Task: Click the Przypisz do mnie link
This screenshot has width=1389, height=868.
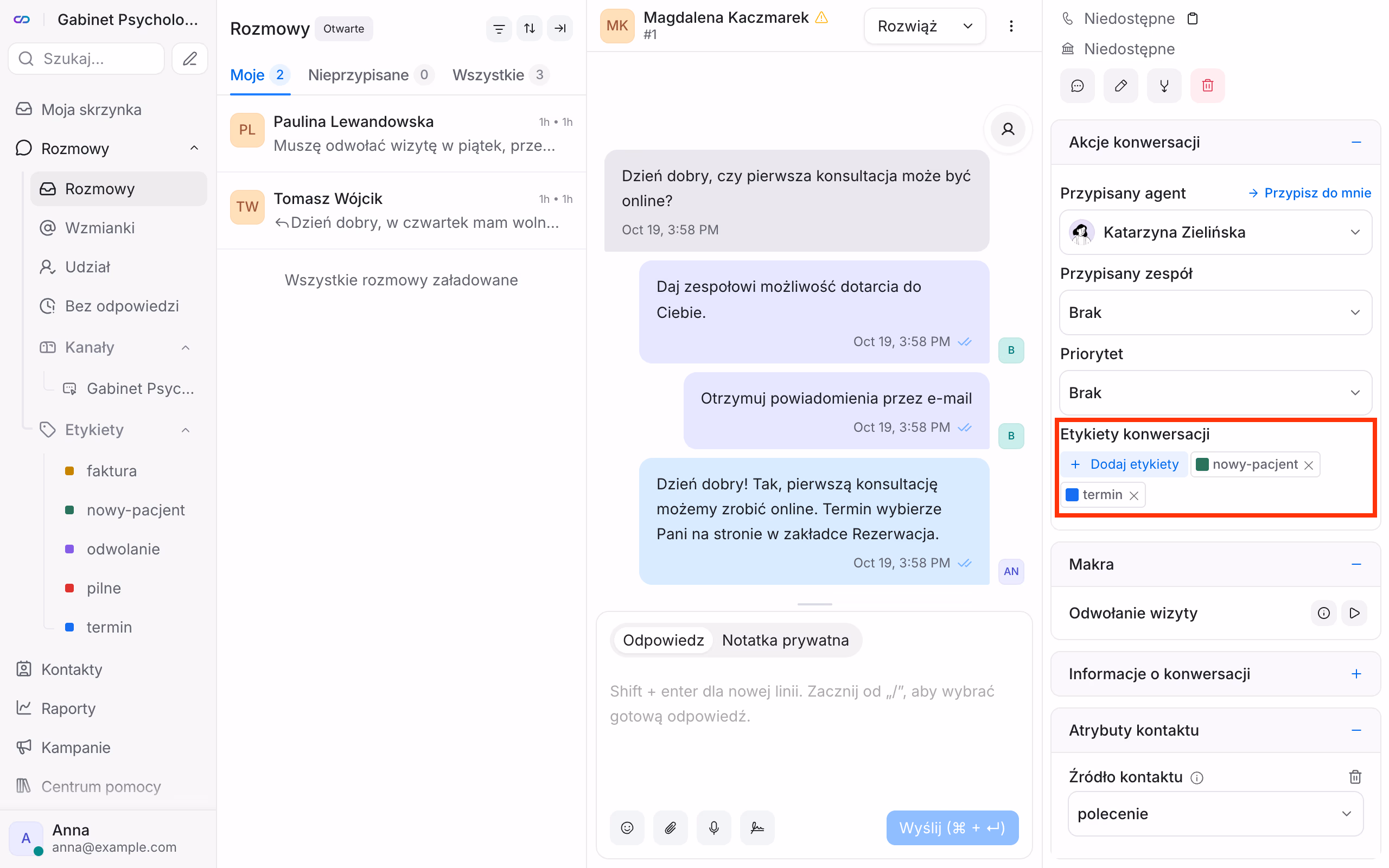Action: (1310, 193)
